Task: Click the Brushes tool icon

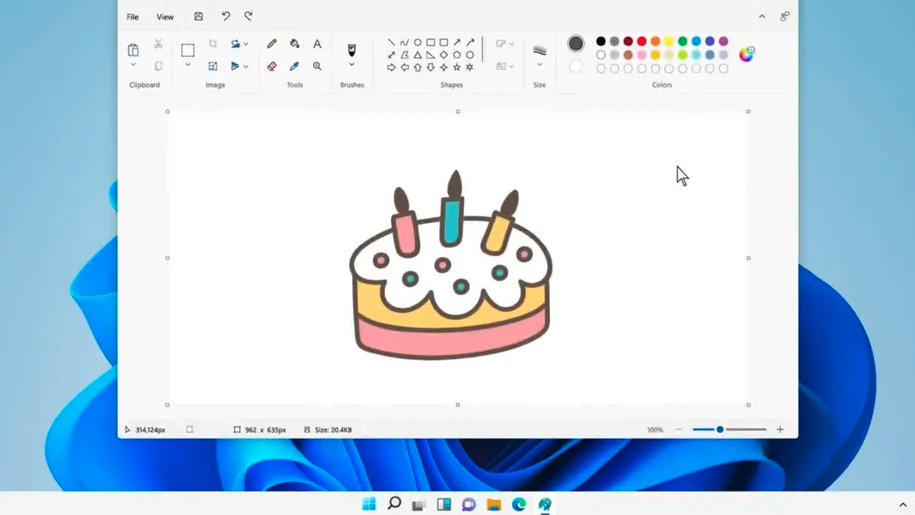Action: pos(352,50)
